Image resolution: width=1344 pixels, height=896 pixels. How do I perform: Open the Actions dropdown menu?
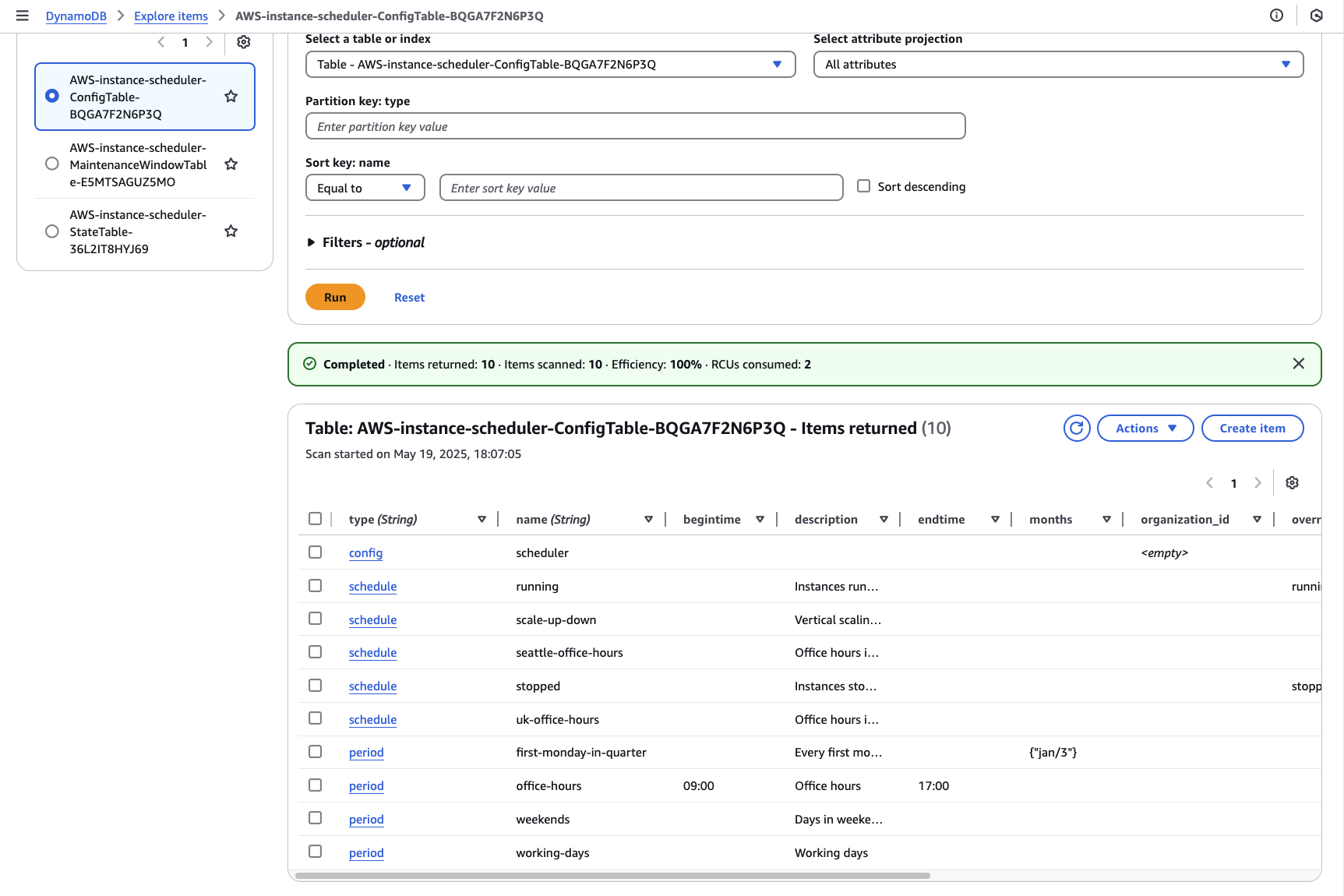1145,429
